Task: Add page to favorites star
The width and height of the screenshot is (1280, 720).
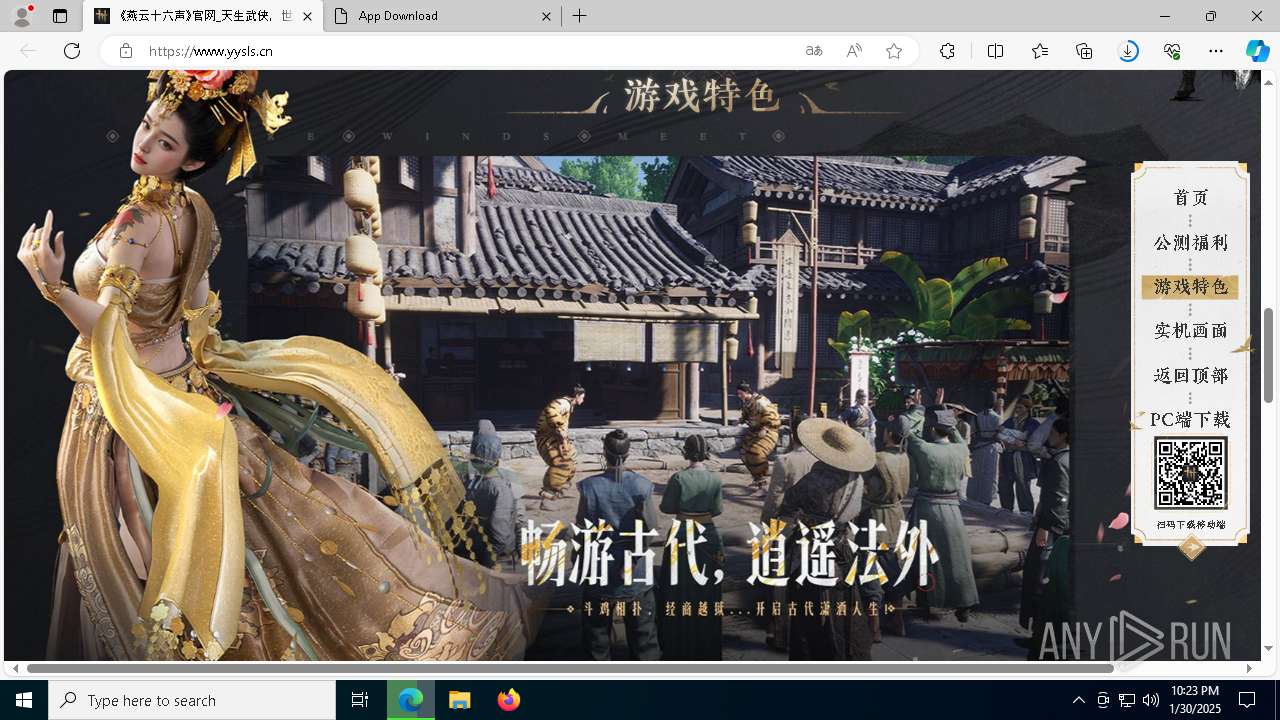Action: point(894,51)
